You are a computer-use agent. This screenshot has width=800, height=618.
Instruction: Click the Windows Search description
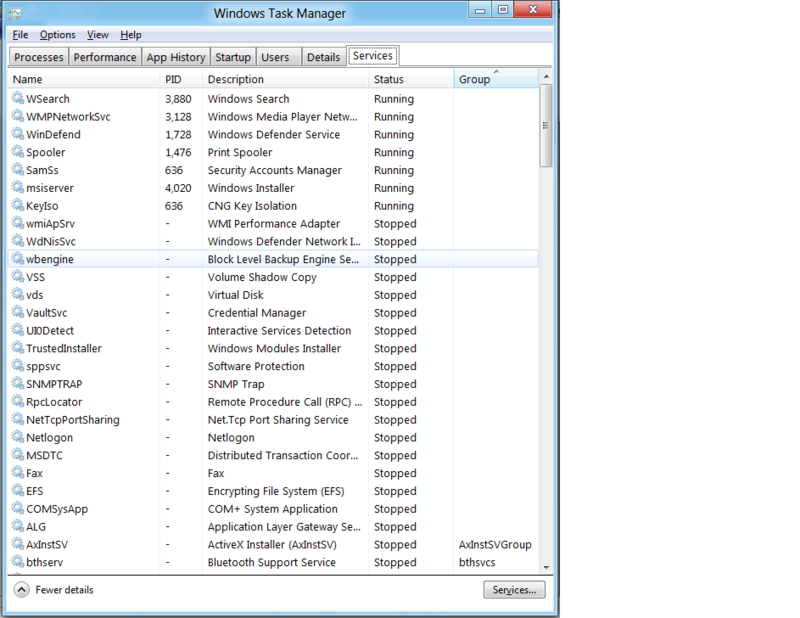pos(248,98)
